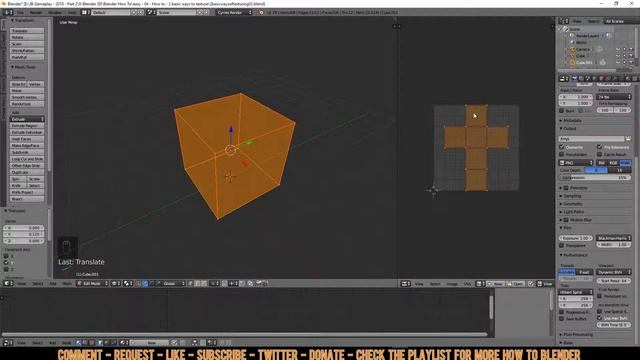The width and height of the screenshot is (640, 360).
Task: Toggle the UV editor pin image icon
Action: point(531,284)
